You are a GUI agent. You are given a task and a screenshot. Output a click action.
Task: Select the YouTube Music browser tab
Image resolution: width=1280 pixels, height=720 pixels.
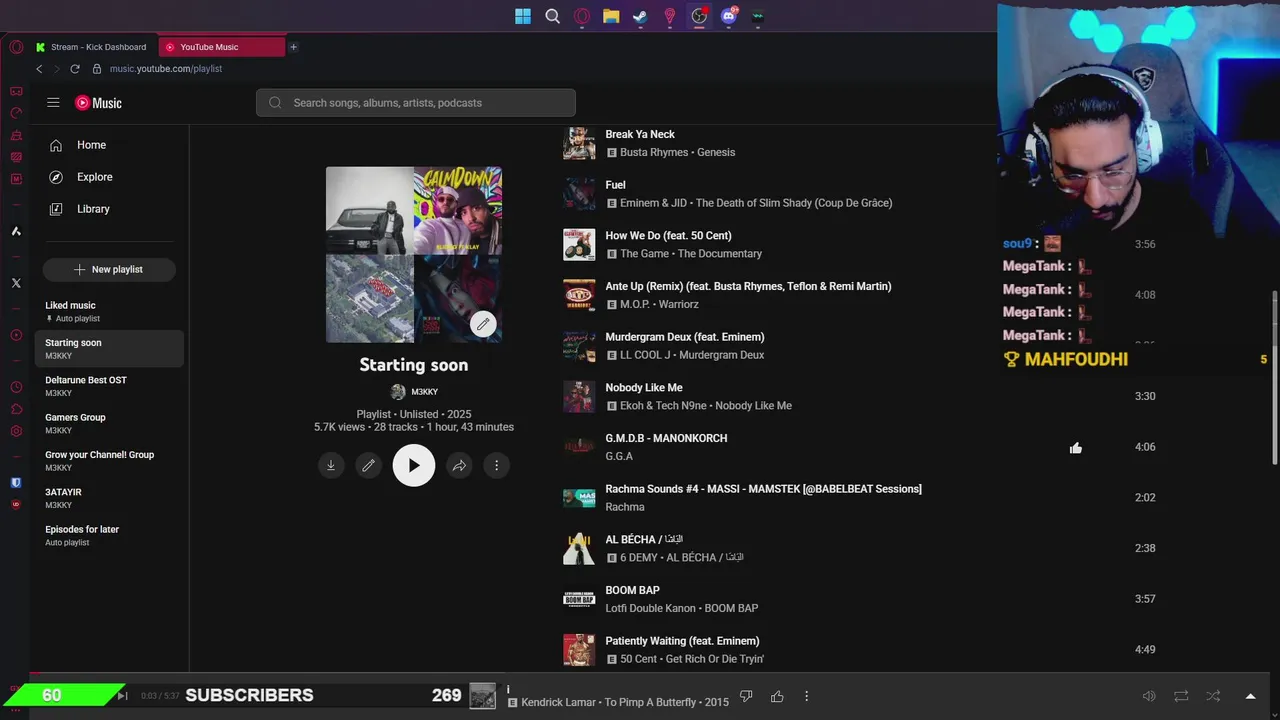click(x=221, y=47)
